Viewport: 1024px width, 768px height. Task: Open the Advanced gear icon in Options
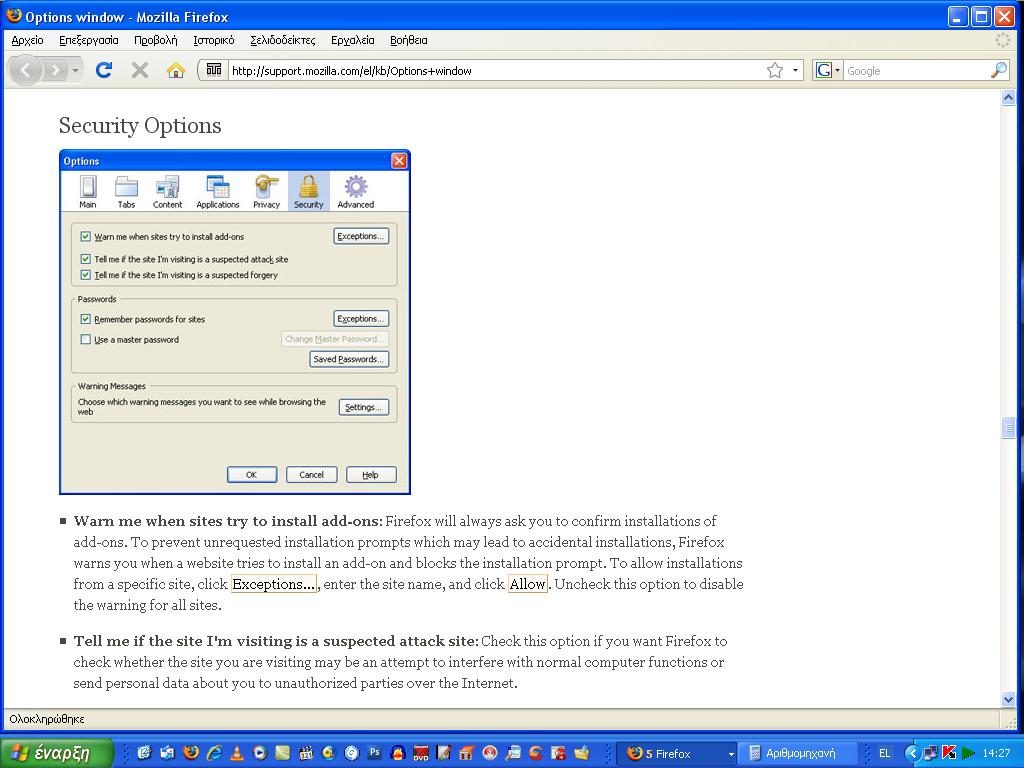pyautogui.click(x=355, y=191)
